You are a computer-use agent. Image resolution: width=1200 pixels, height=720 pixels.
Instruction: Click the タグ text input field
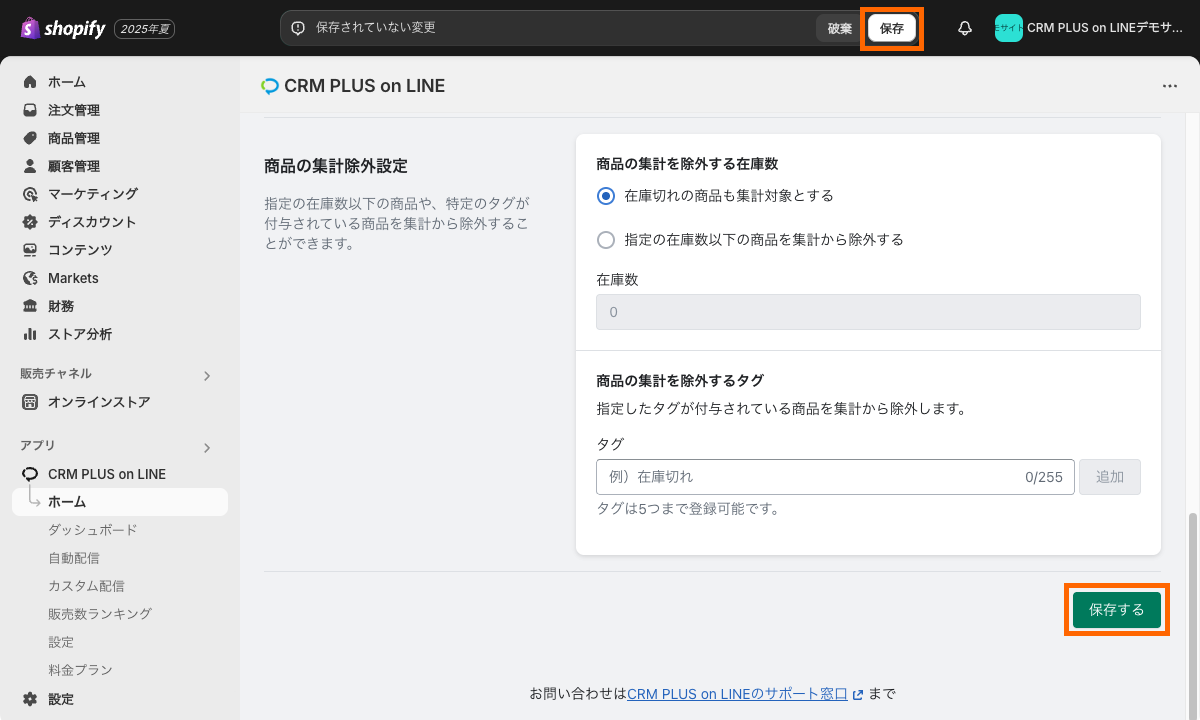(x=835, y=477)
